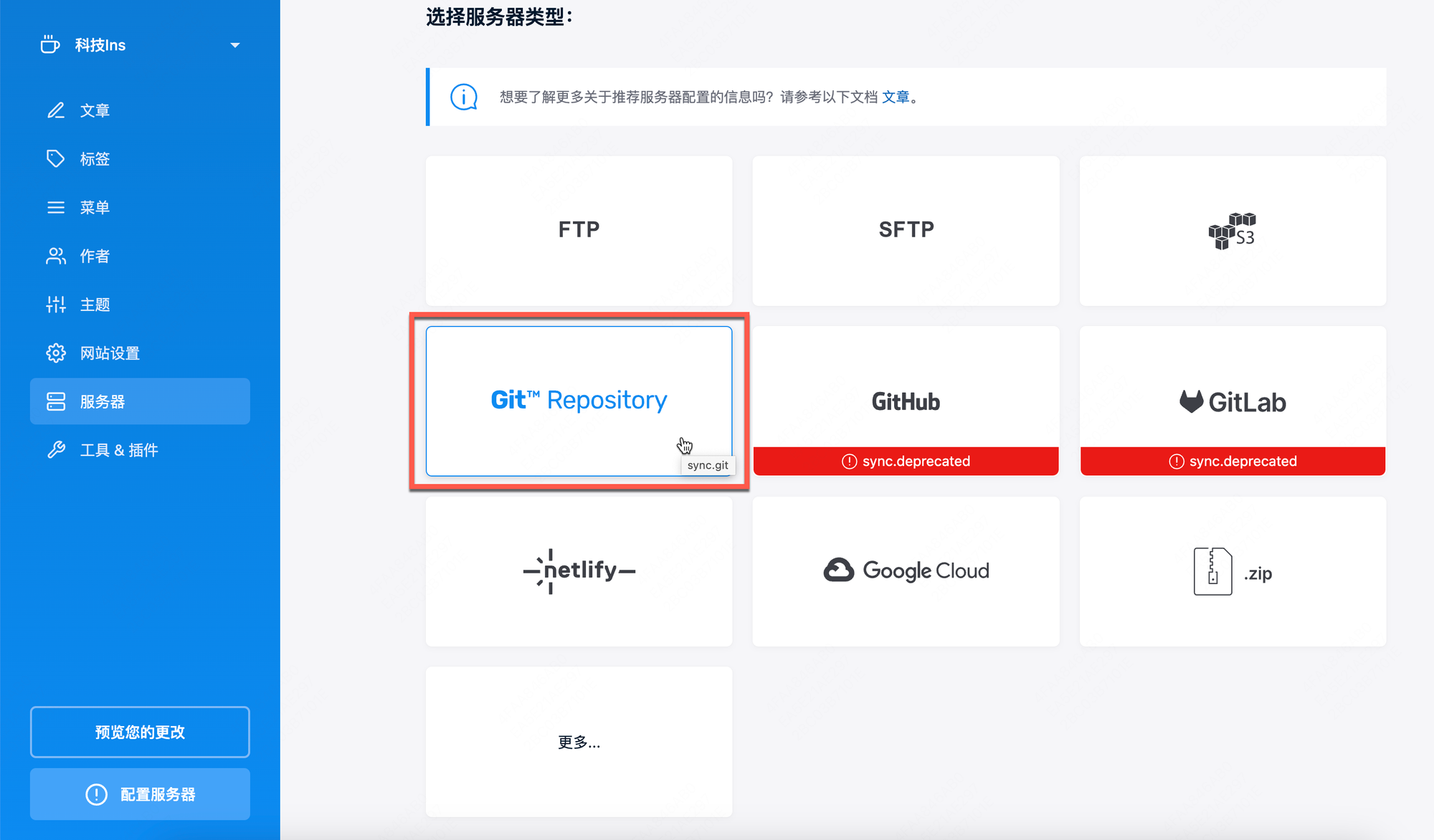This screenshot has width=1434, height=840.
Task: Select the FTP server type card
Action: pos(579,231)
